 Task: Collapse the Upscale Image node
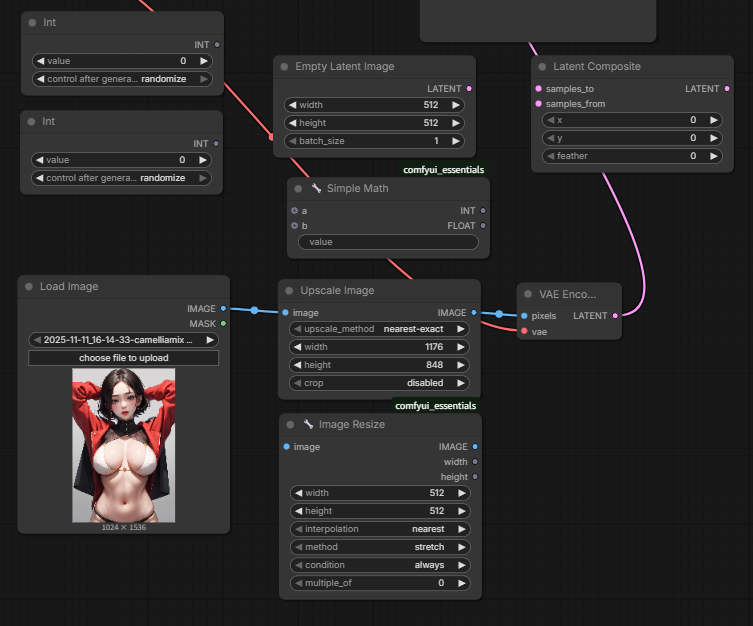[x=290, y=291]
